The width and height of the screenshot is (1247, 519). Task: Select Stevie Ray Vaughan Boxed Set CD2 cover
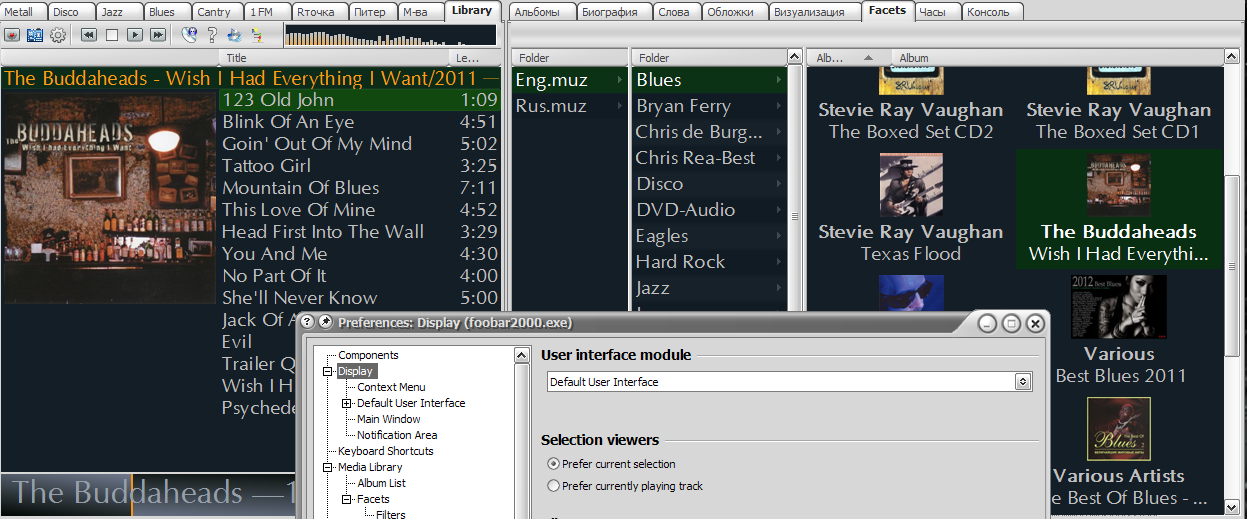point(911,82)
